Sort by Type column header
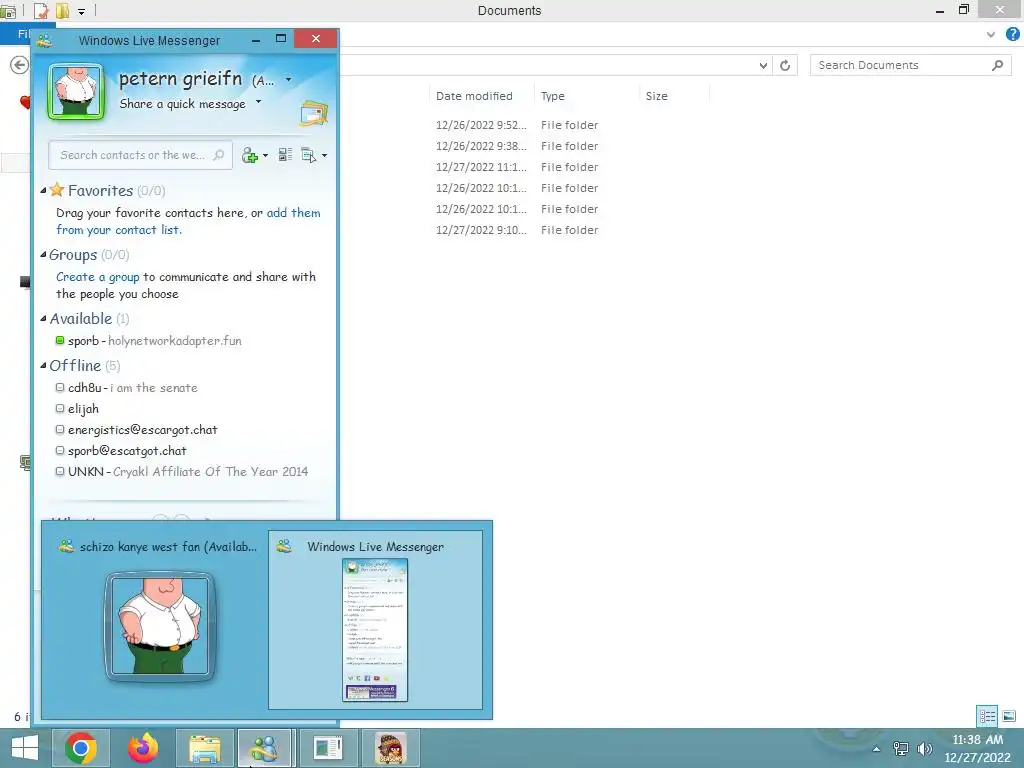This screenshot has height=768, width=1024. pos(552,96)
